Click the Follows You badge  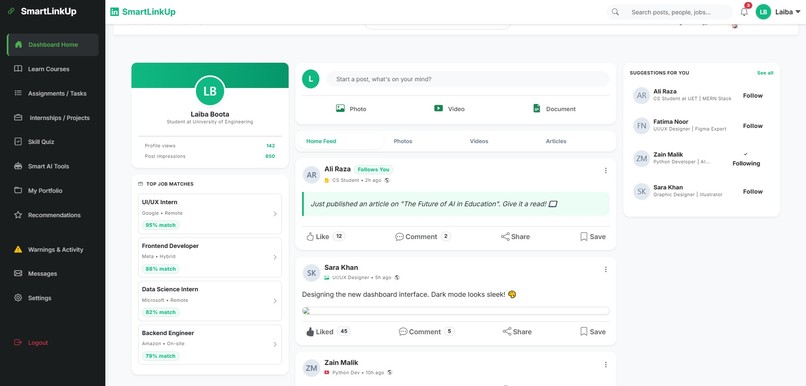tap(374, 170)
